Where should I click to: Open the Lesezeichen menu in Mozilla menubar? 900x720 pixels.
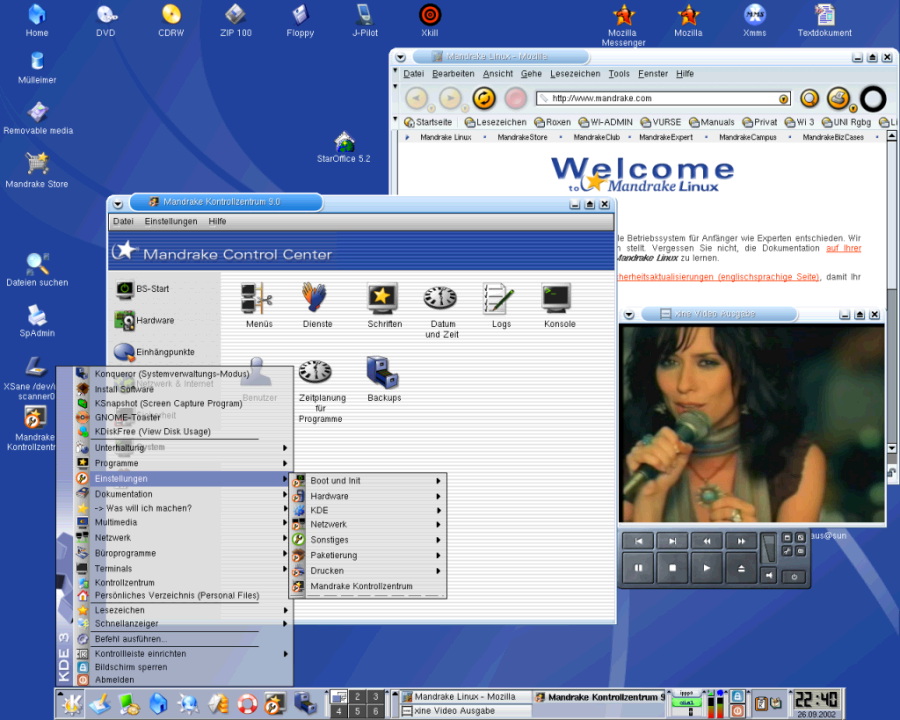[x=575, y=73]
